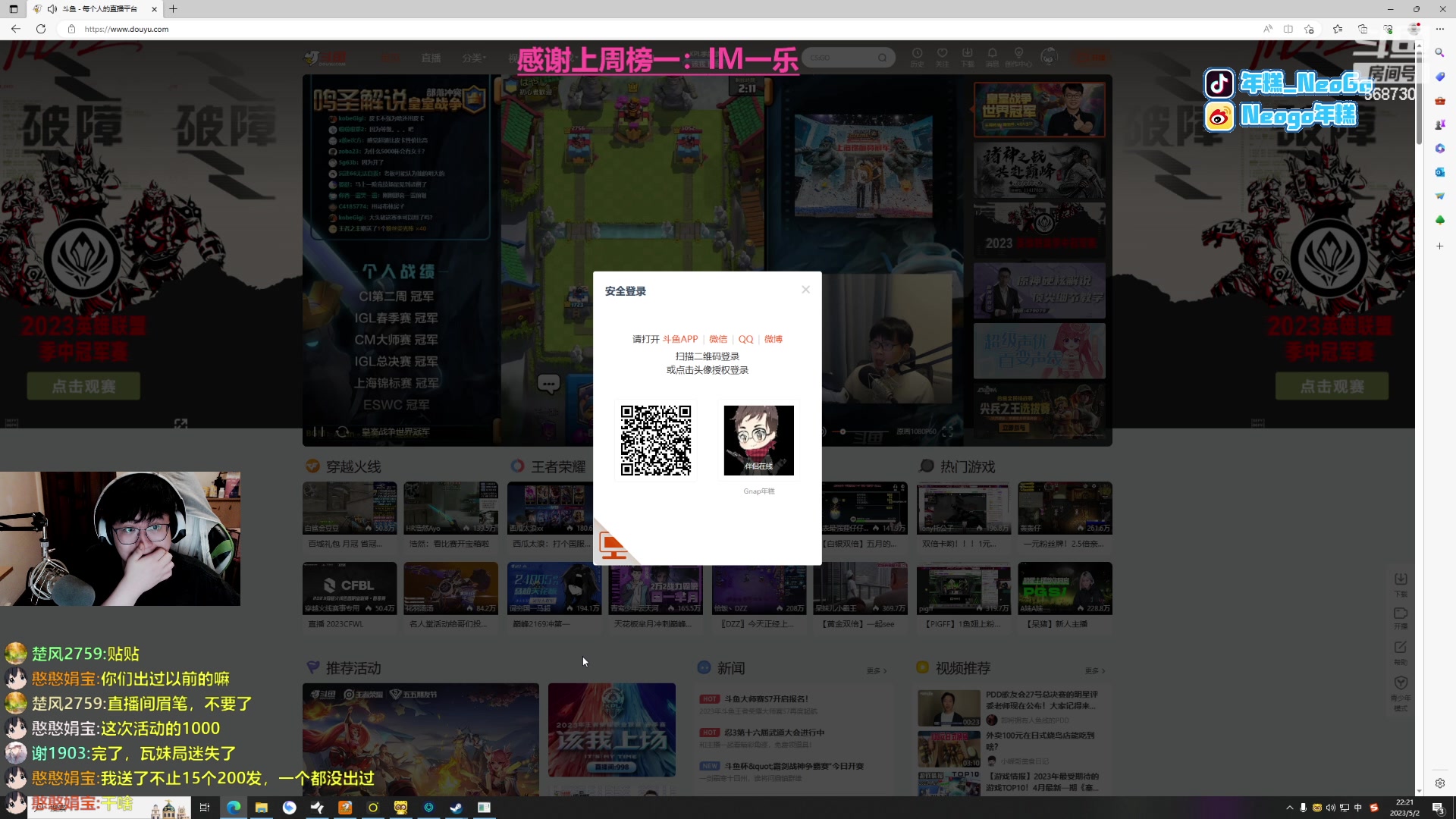1456x819 pixels.
Task: Open sidebar Microsoft 365 icon
Action: coord(1439,149)
